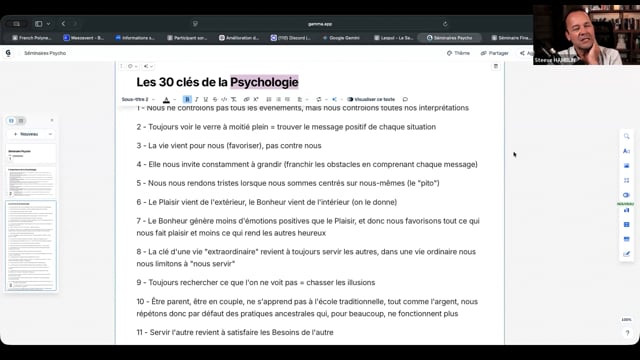Click the highlighted word Psychologie in title
This screenshot has height=360, width=640.
tap(264, 82)
